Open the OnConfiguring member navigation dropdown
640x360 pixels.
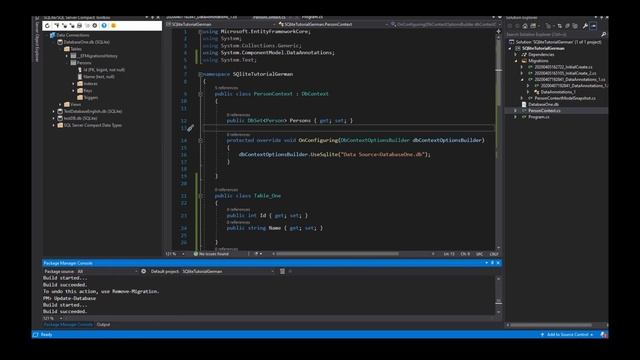(x=444, y=24)
